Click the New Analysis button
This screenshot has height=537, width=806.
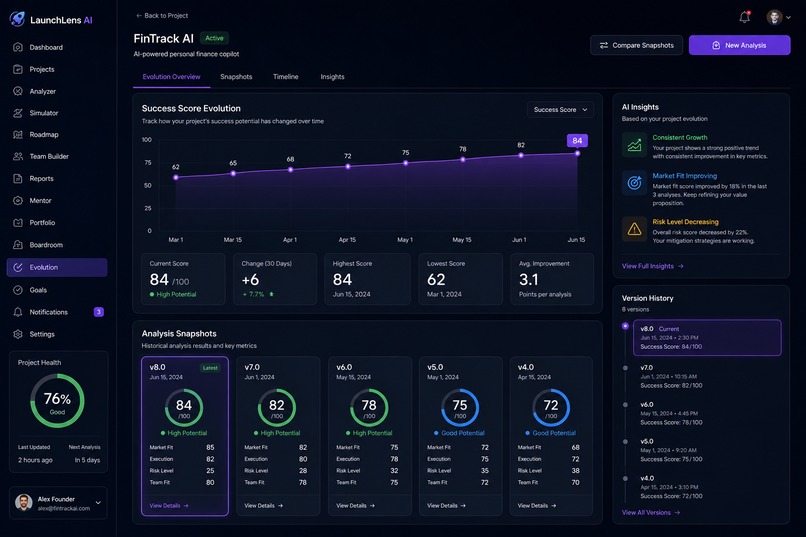point(740,45)
